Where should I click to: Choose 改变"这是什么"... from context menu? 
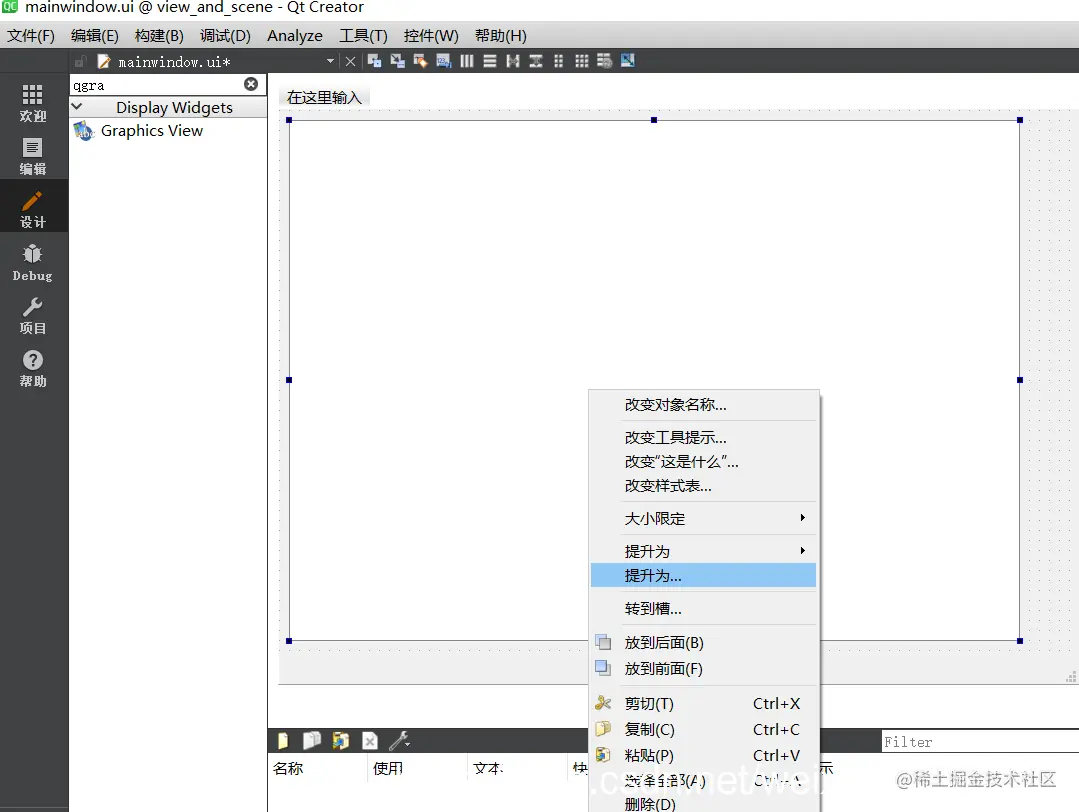coord(703,462)
